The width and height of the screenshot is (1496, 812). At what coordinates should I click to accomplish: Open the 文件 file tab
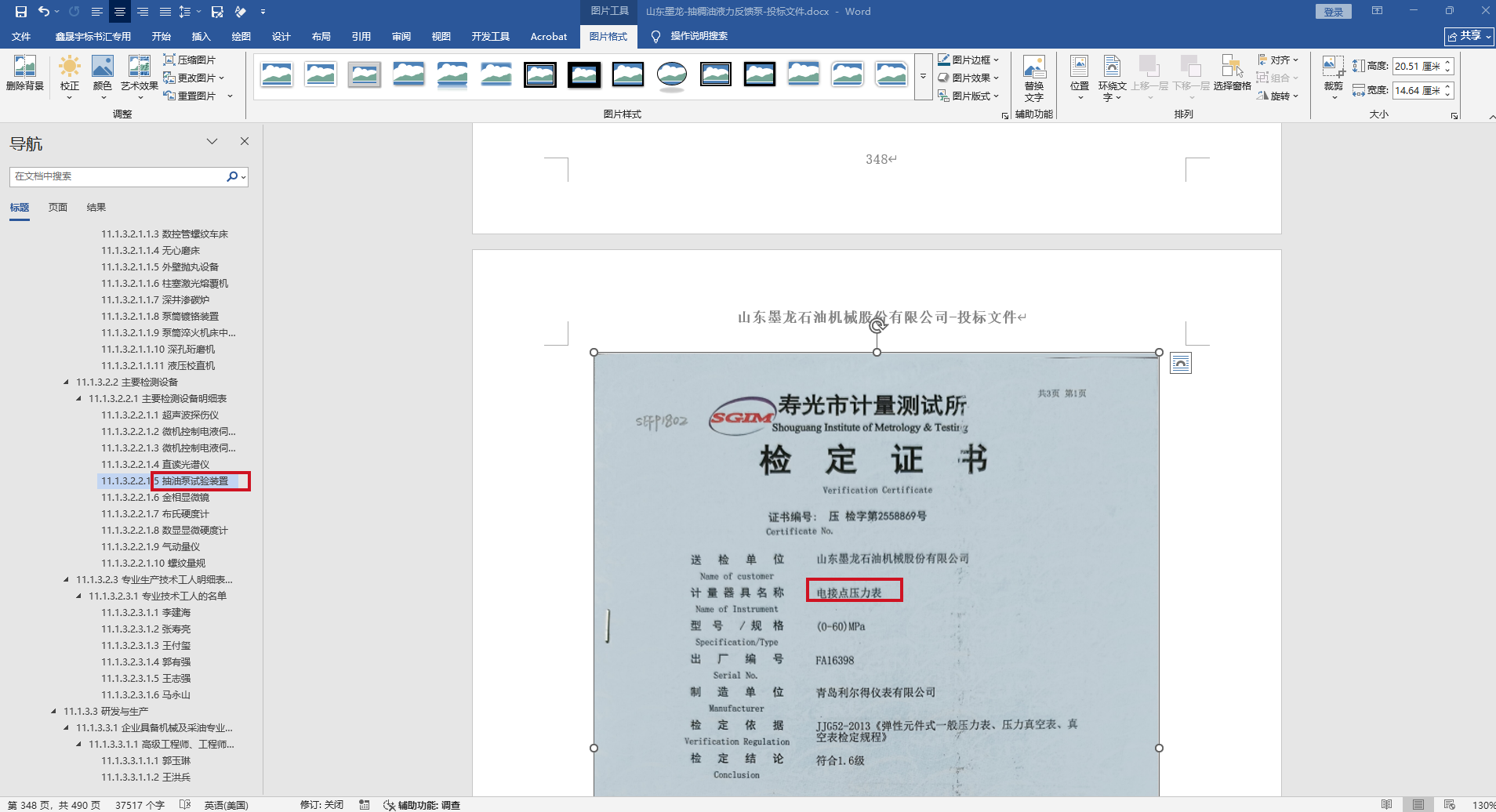21,36
